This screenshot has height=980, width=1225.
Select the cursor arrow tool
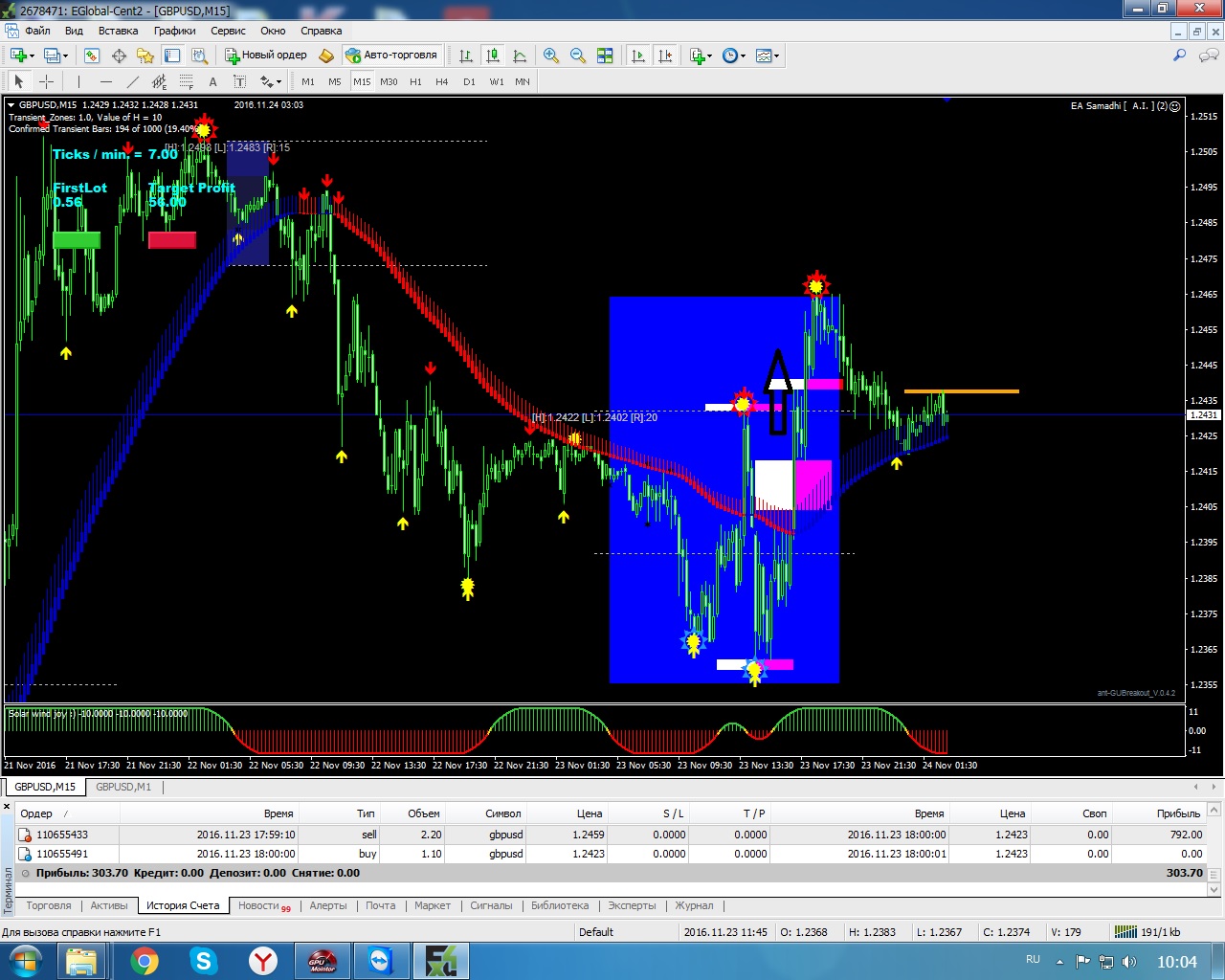click(x=18, y=81)
